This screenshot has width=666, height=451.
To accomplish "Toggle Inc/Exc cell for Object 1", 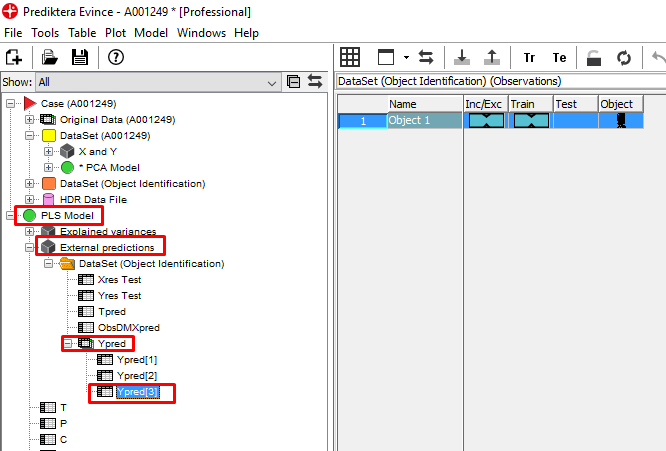I will pos(485,121).
